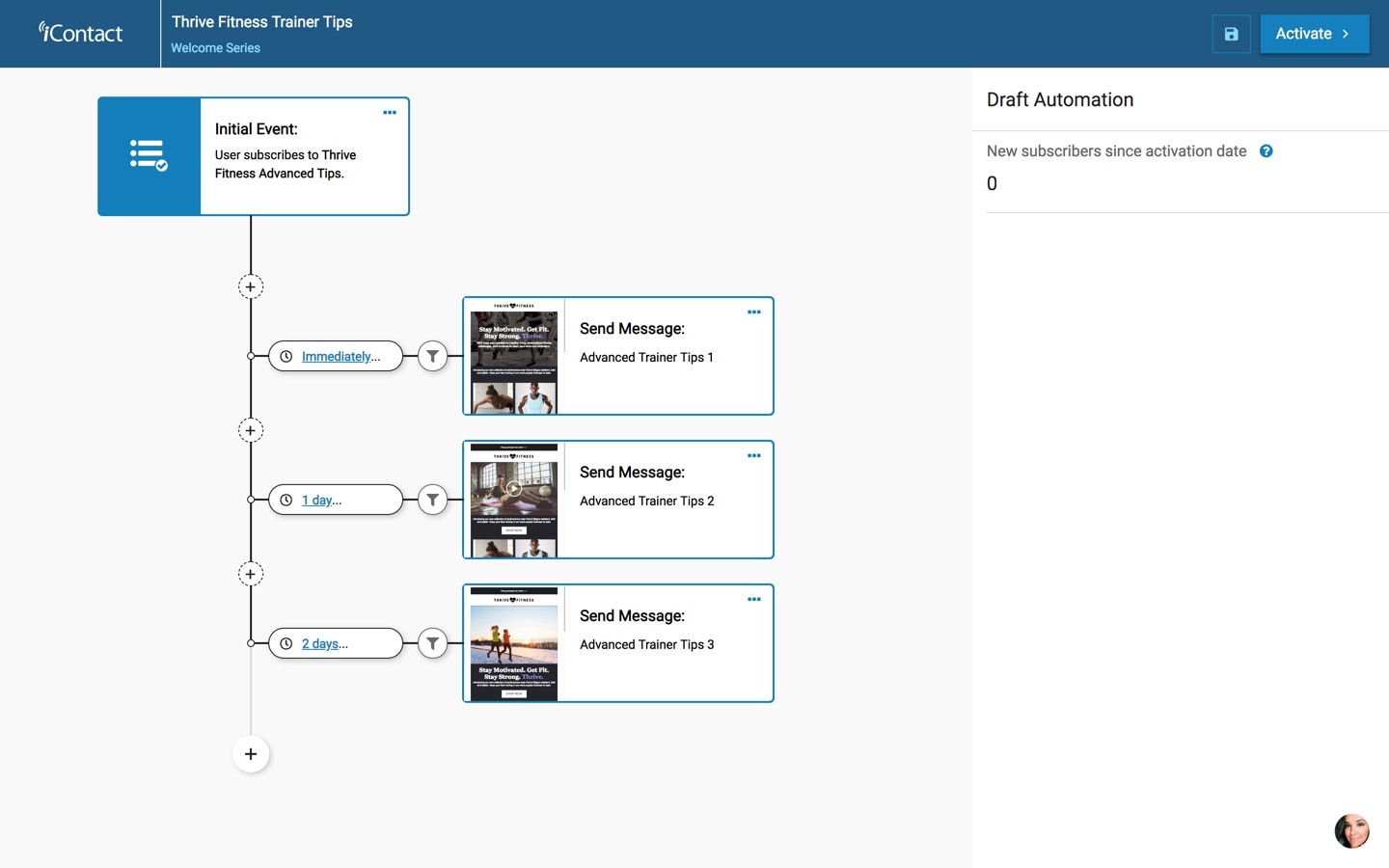Click the 2 days delay link
Image resolution: width=1389 pixels, height=868 pixels.
(x=324, y=644)
